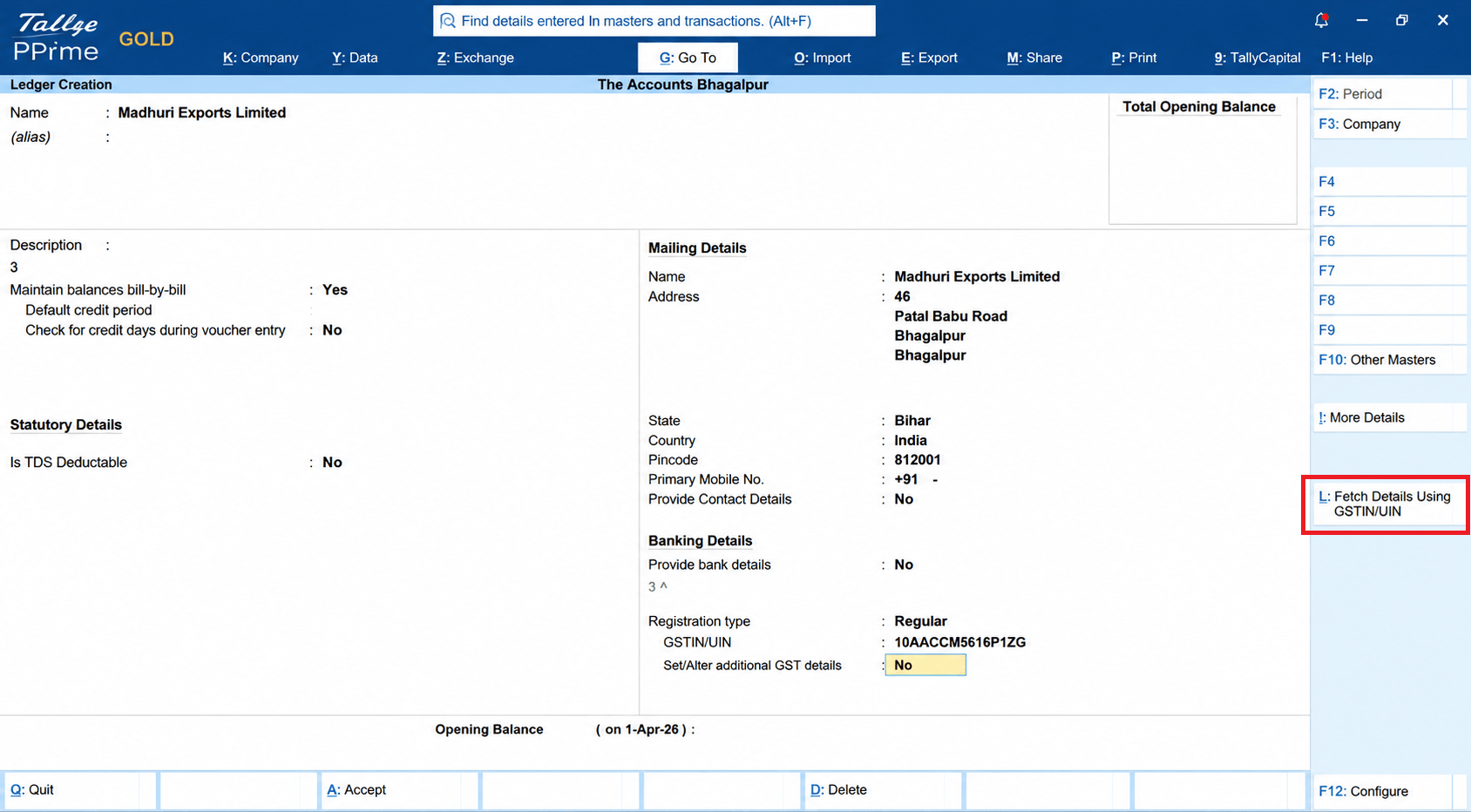
Task: Click the ledger Name value at the top
Action: pyautogui.click(x=202, y=112)
